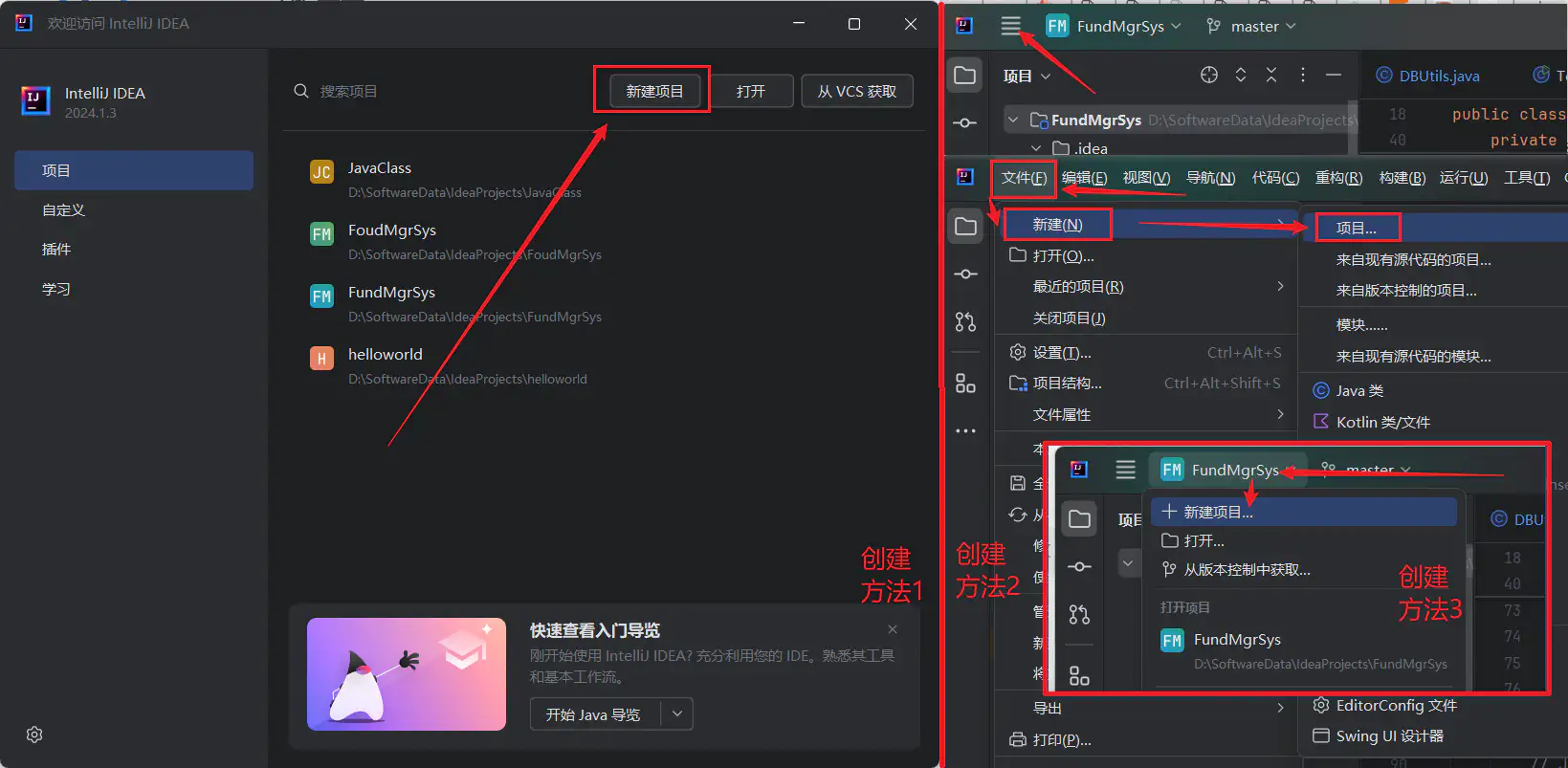Viewport: 1568px width, 768px height.
Task: Open the 代码(C) menu
Action: pos(1275,178)
